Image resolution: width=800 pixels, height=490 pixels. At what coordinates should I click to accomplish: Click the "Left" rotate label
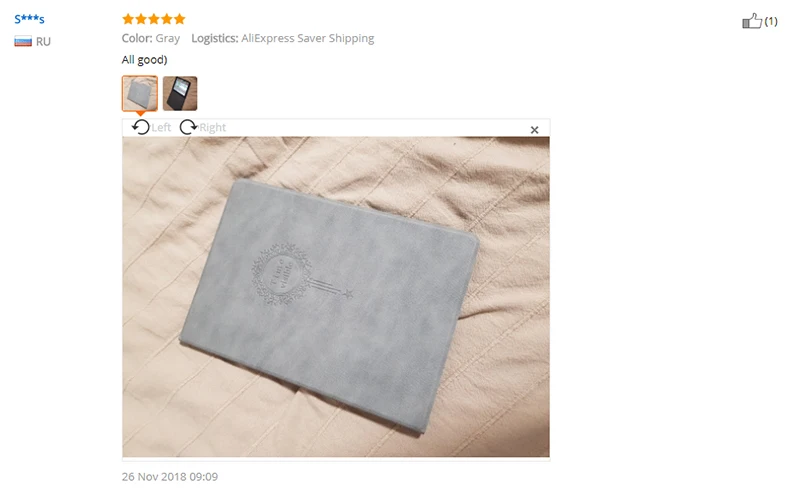pyautogui.click(x=161, y=128)
